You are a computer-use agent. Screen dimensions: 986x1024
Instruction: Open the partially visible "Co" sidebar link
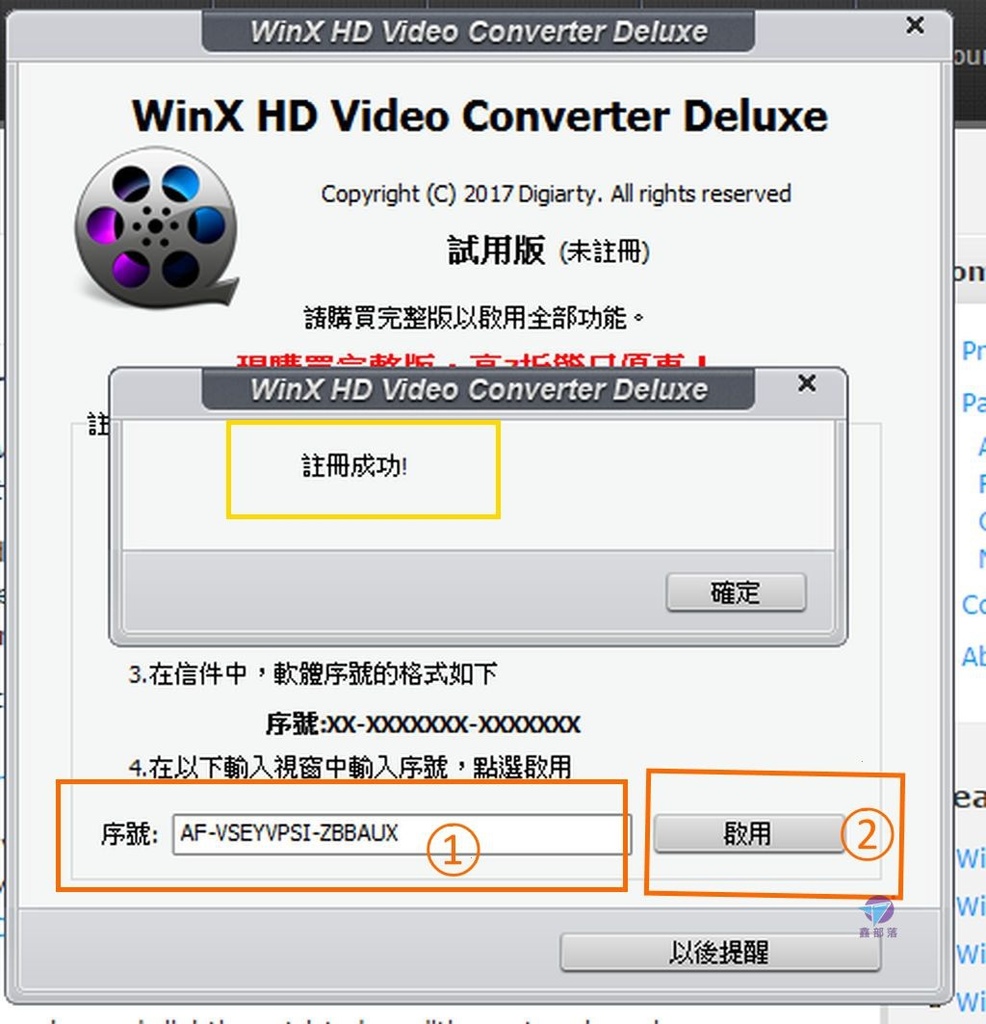[x=973, y=605]
